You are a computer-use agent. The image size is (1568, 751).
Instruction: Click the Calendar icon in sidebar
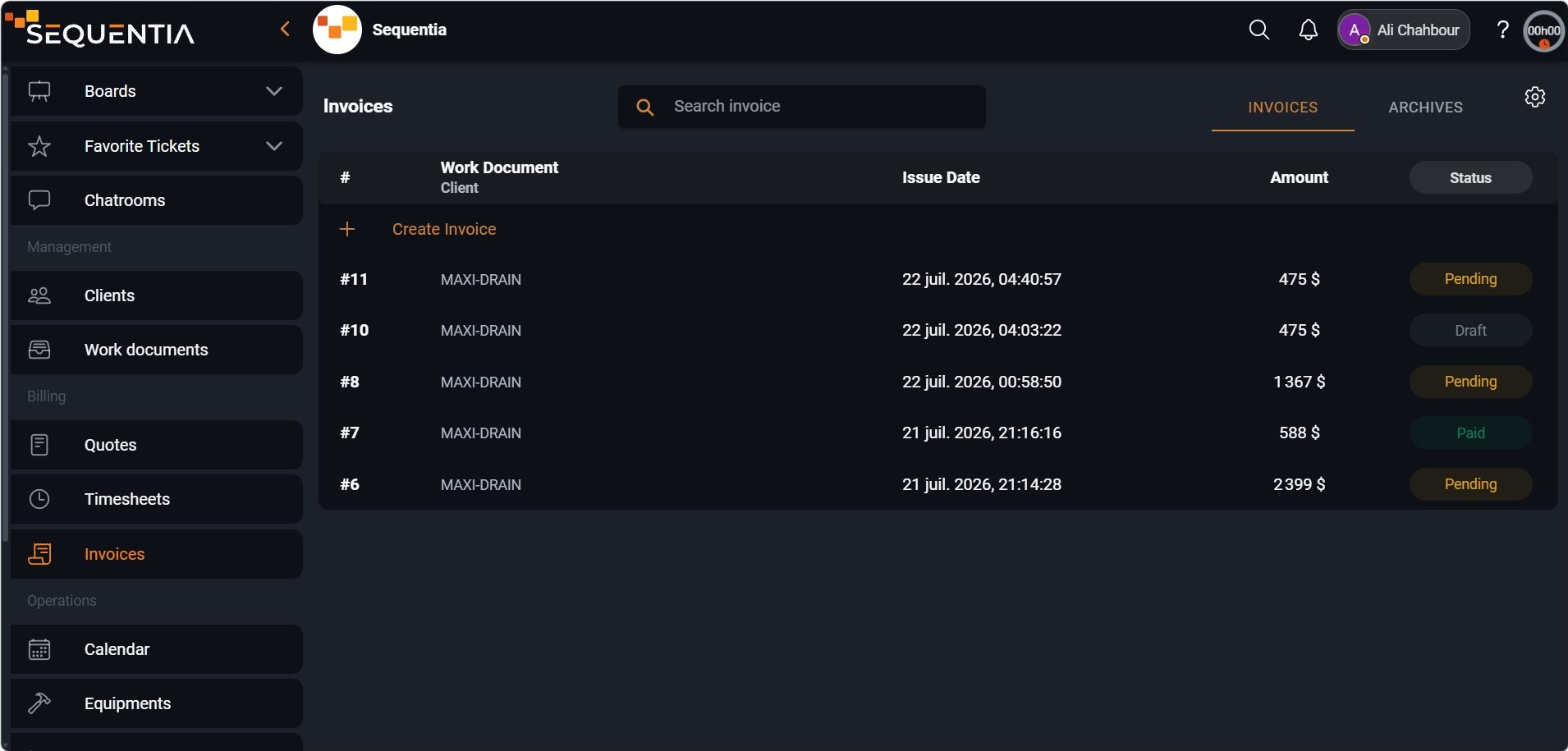39,649
